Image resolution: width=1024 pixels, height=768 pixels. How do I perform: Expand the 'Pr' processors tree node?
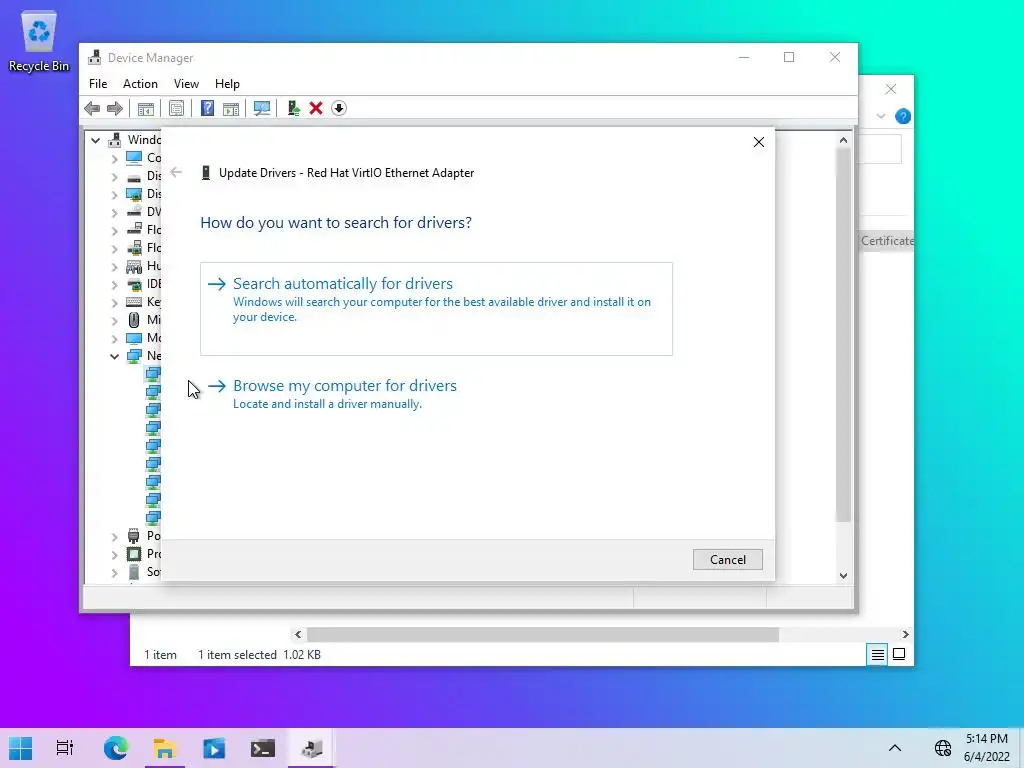tap(114, 554)
